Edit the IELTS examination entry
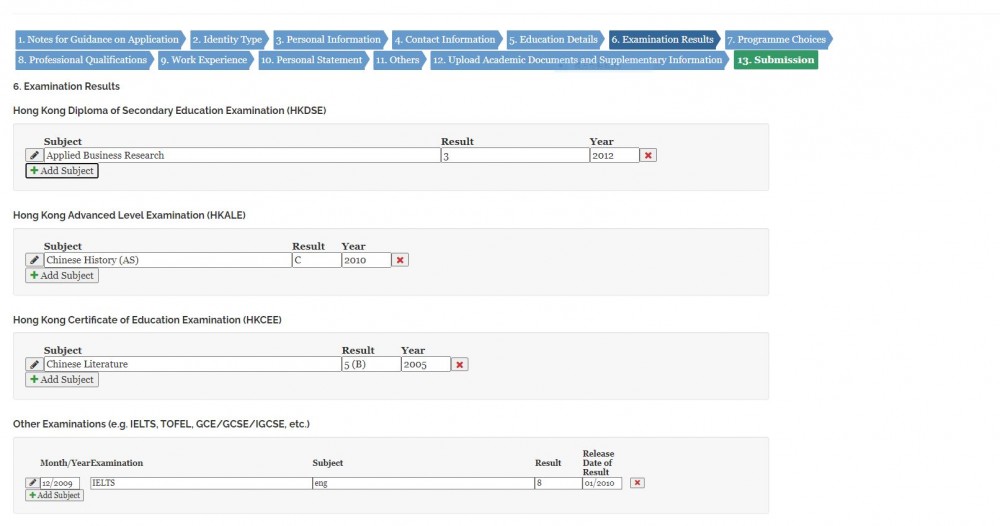 [x=32, y=483]
